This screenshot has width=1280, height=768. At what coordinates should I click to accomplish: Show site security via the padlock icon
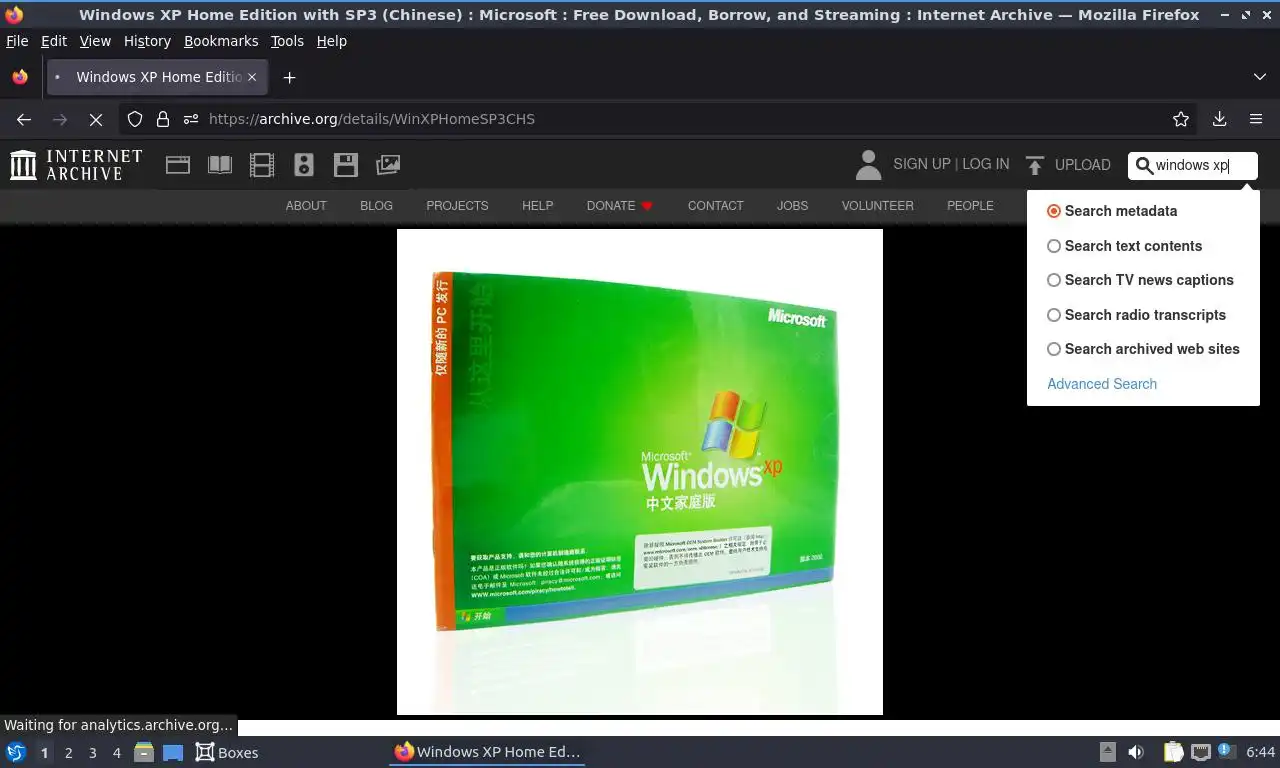tap(163, 119)
